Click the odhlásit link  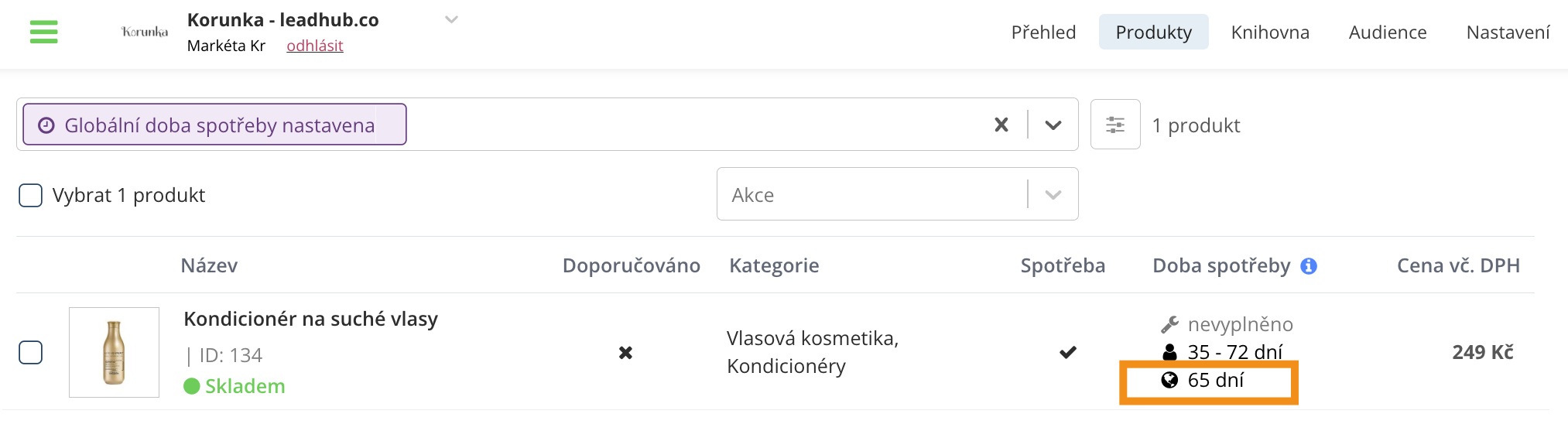tap(314, 46)
